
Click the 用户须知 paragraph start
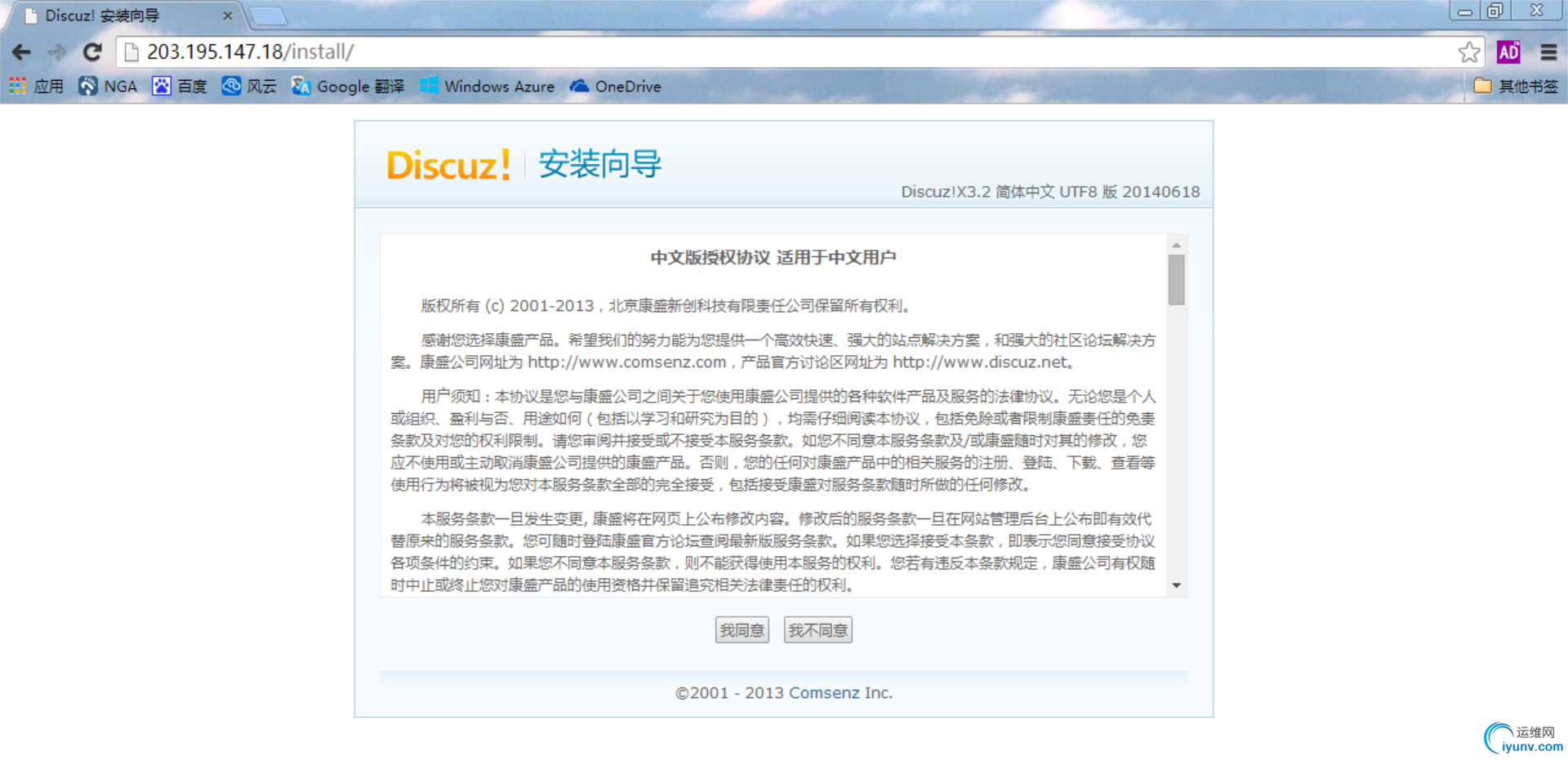pyautogui.click(x=452, y=397)
